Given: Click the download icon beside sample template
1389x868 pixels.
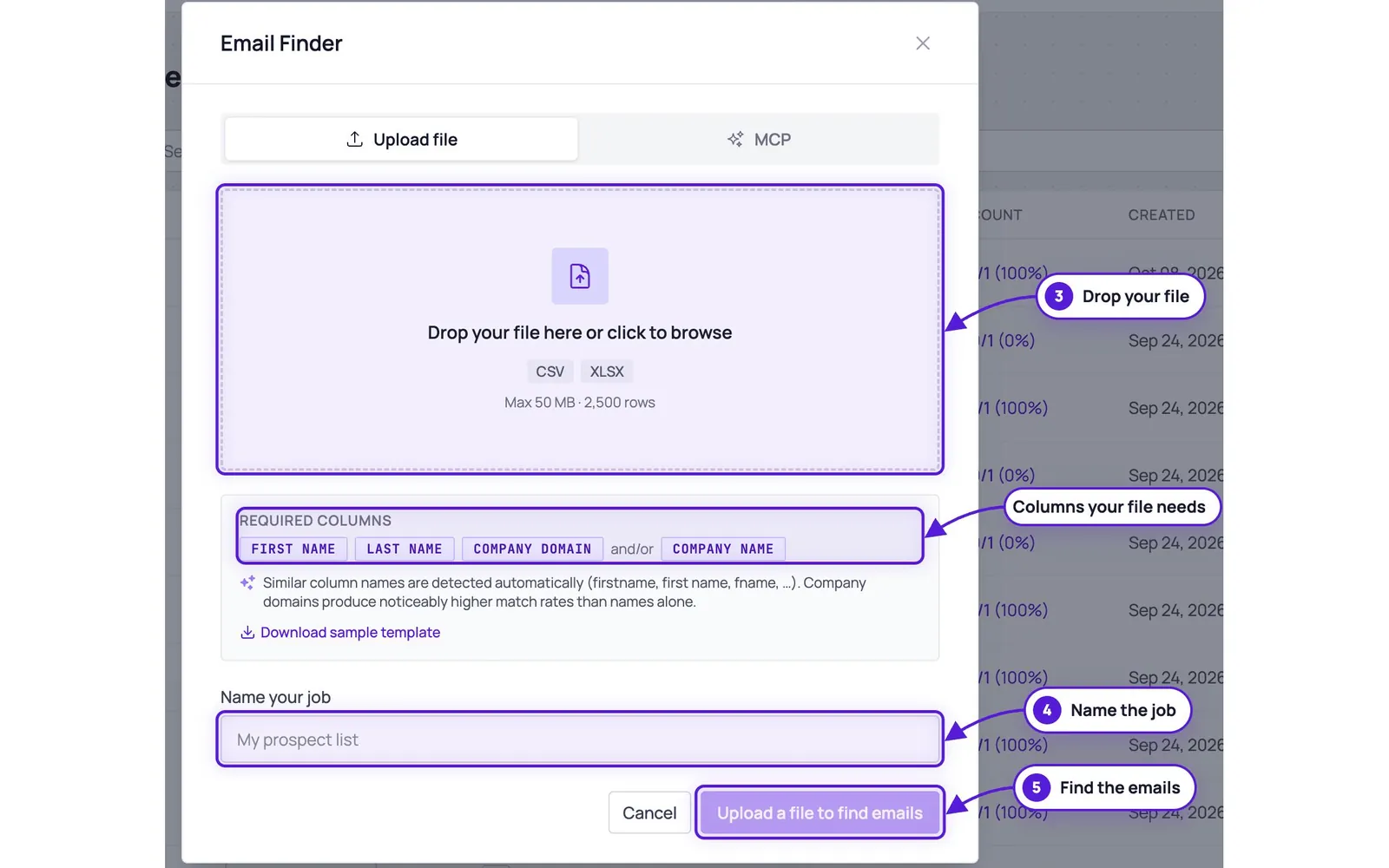Looking at the screenshot, I should pyautogui.click(x=247, y=632).
